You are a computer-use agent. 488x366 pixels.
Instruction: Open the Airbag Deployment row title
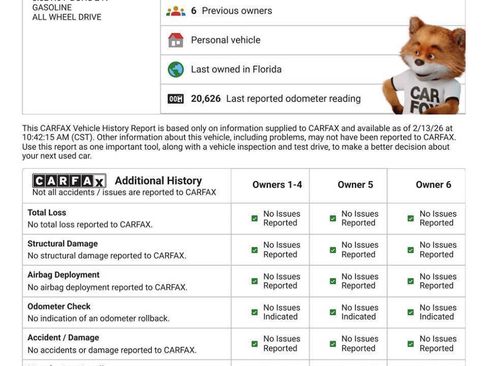pos(64,275)
